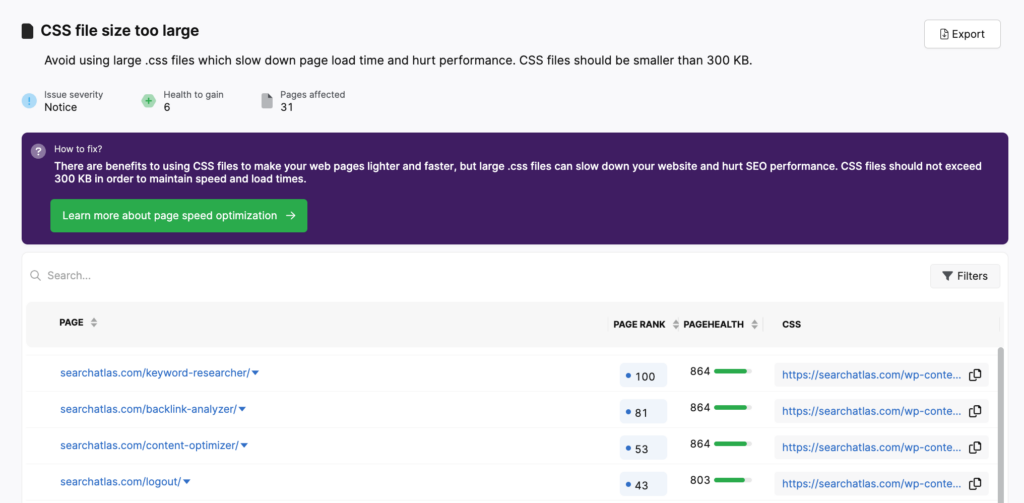
Task: Click the Export button
Action: click(962, 34)
